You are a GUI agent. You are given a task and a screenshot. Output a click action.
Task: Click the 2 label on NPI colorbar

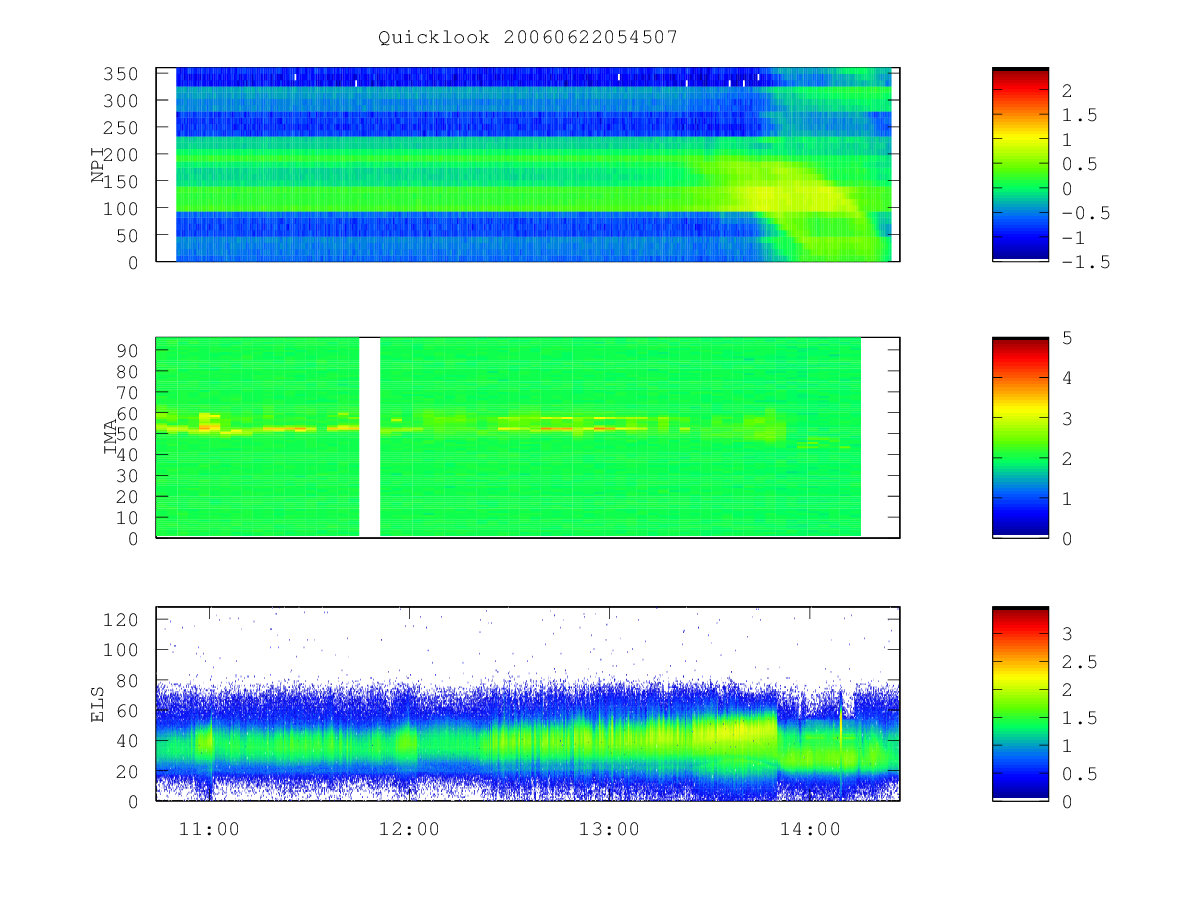click(1067, 91)
